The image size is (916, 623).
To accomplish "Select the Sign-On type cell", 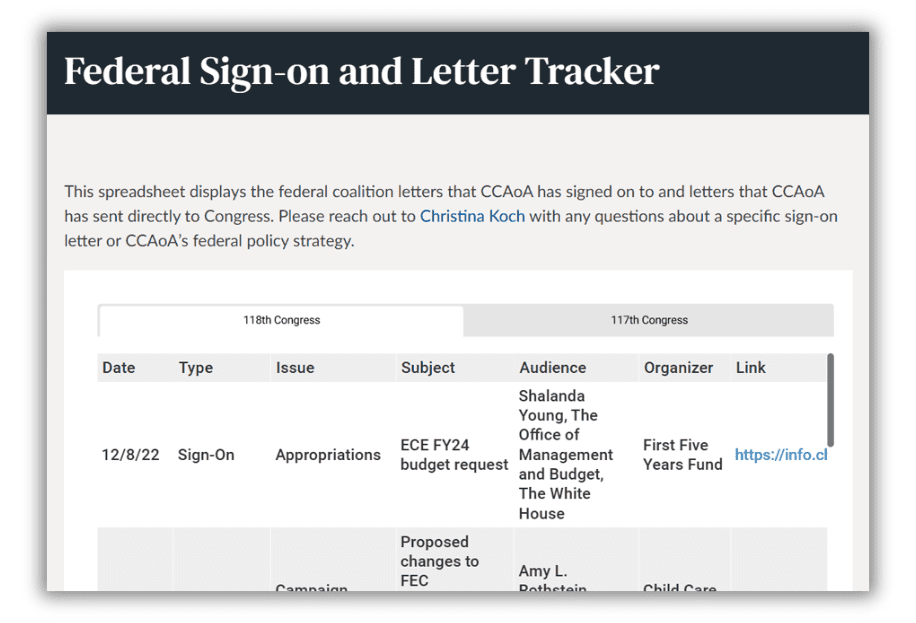I will [x=206, y=455].
